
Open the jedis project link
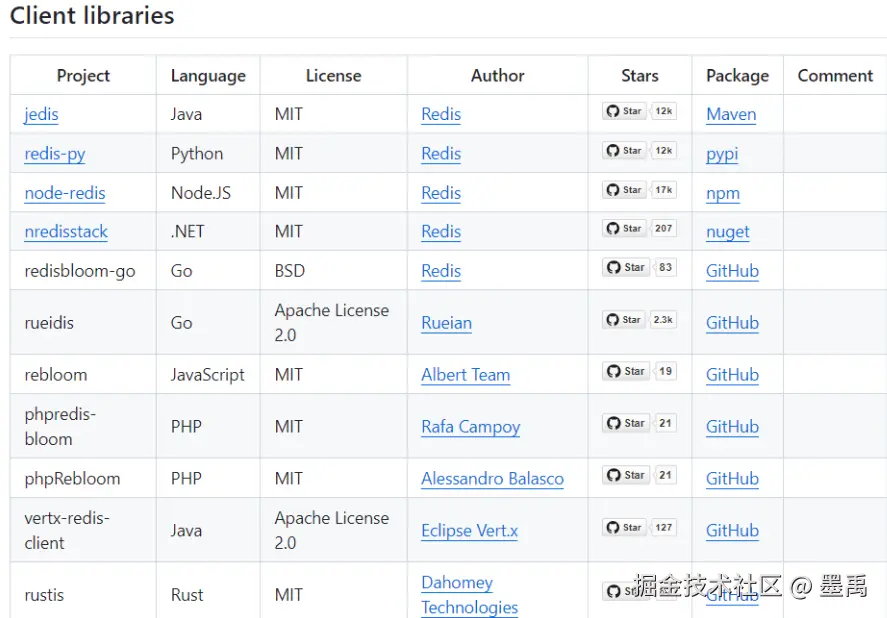[x=41, y=114]
